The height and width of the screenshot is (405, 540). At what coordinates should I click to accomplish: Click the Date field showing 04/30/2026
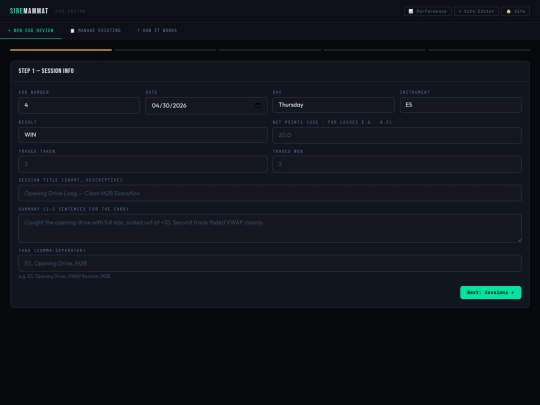pyautogui.click(x=206, y=105)
